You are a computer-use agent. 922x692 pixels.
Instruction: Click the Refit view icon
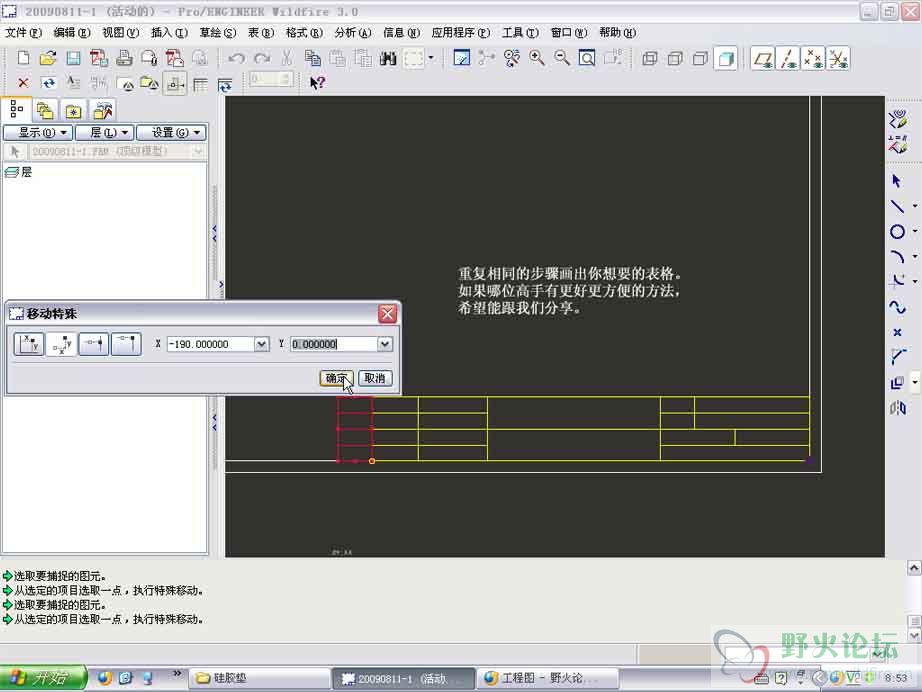[587, 58]
